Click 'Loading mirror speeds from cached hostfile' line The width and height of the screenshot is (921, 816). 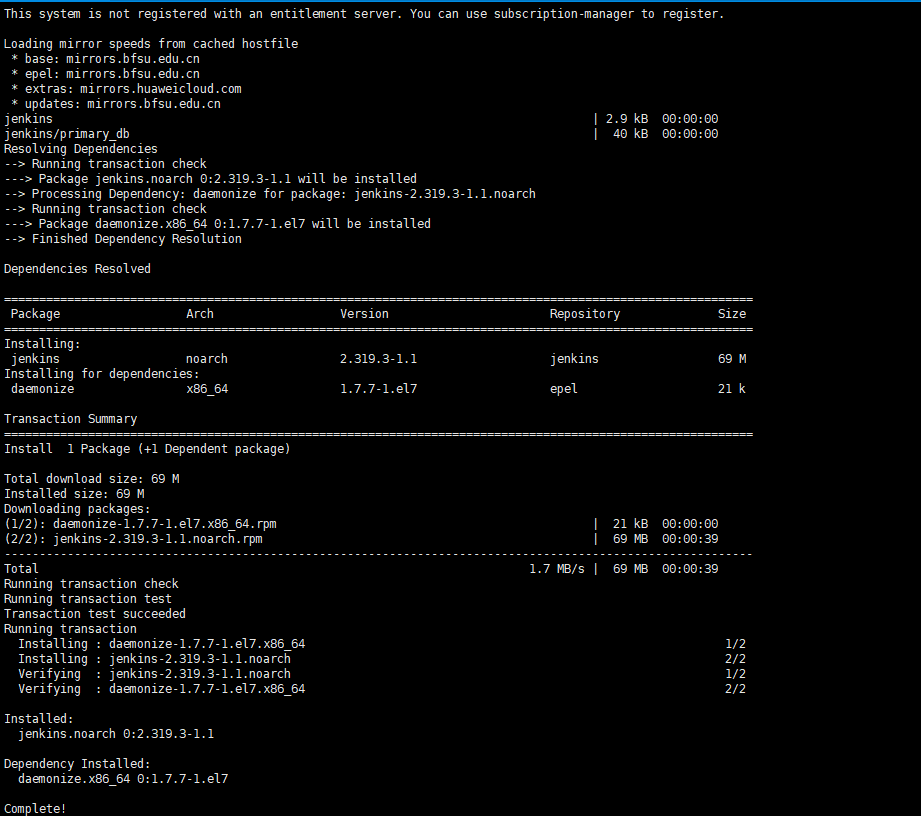click(151, 44)
